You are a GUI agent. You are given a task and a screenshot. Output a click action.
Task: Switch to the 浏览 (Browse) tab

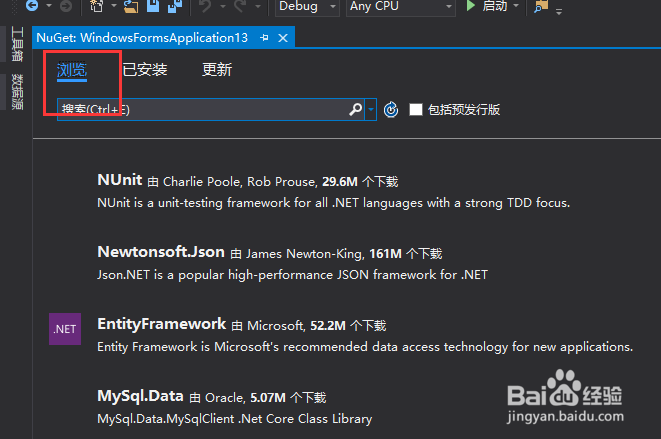coord(72,70)
